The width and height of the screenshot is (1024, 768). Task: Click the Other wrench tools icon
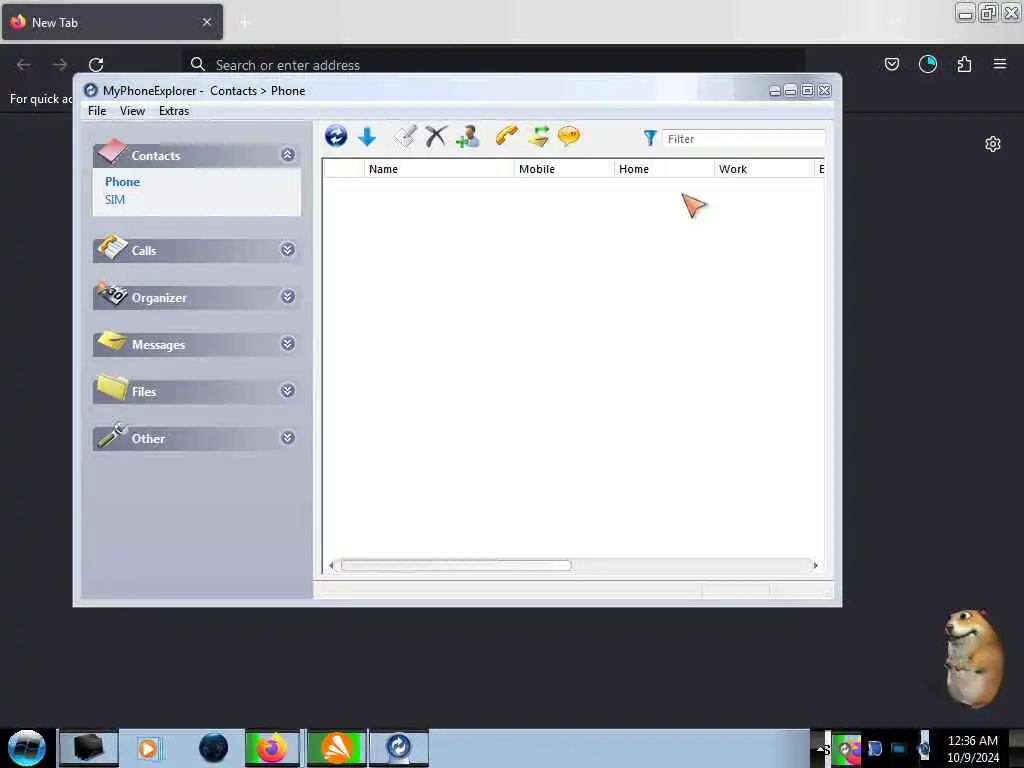coord(112,436)
